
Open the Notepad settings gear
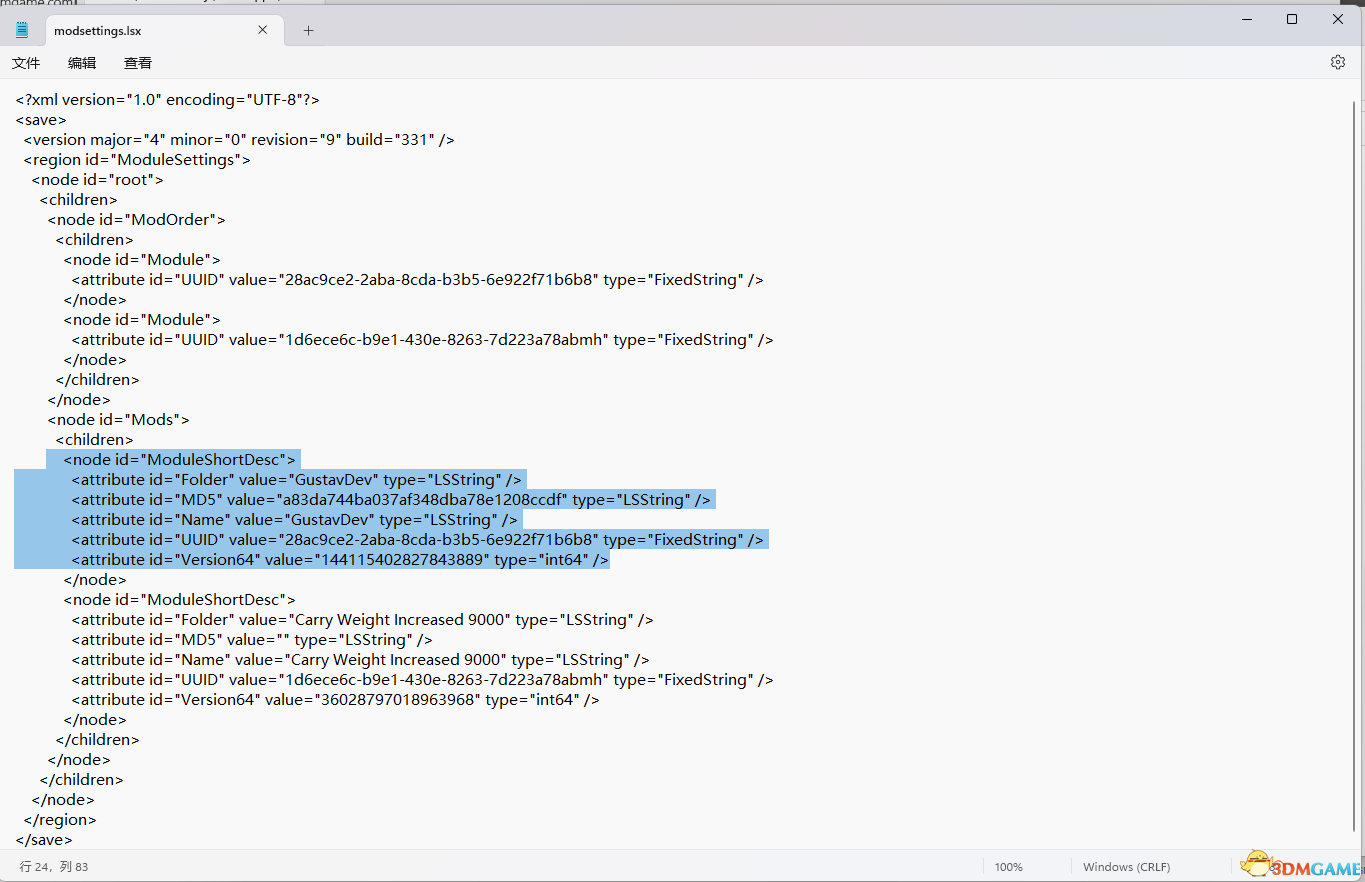point(1337,62)
